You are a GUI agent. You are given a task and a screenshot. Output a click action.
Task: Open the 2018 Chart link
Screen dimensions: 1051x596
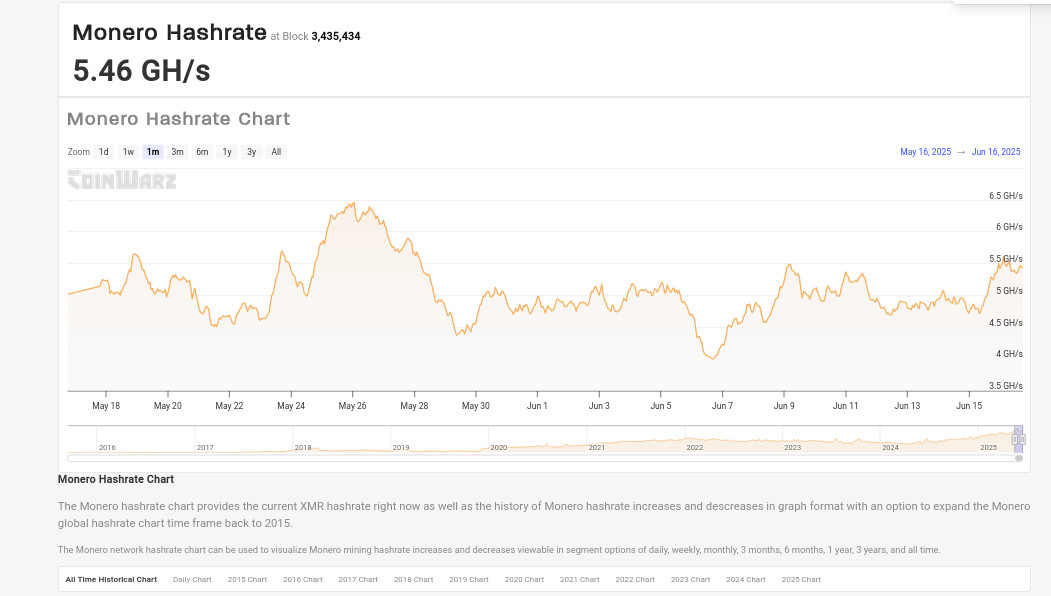[x=414, y=579]
